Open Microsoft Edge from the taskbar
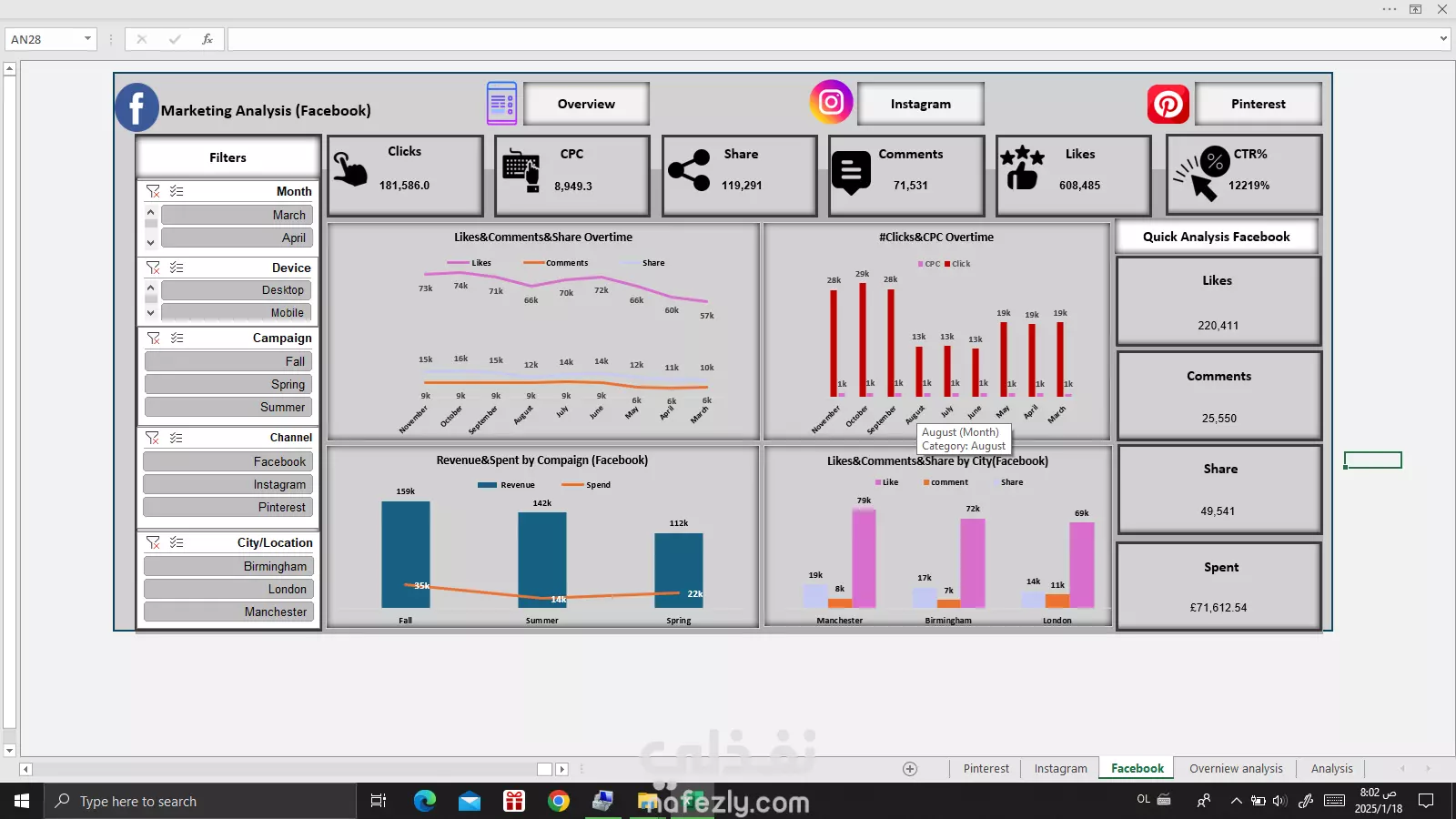This screenshot has height=819, width=1456. click(425, 801)
